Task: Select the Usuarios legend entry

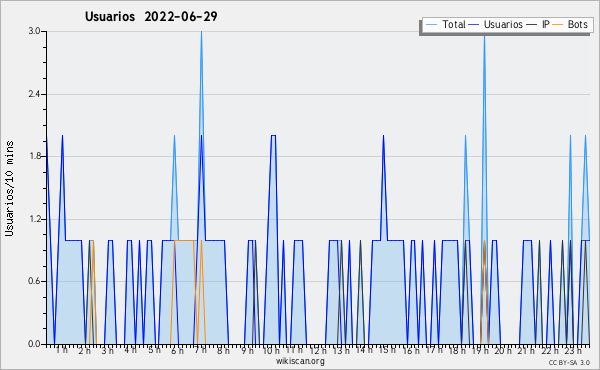Action: [496, 24]
